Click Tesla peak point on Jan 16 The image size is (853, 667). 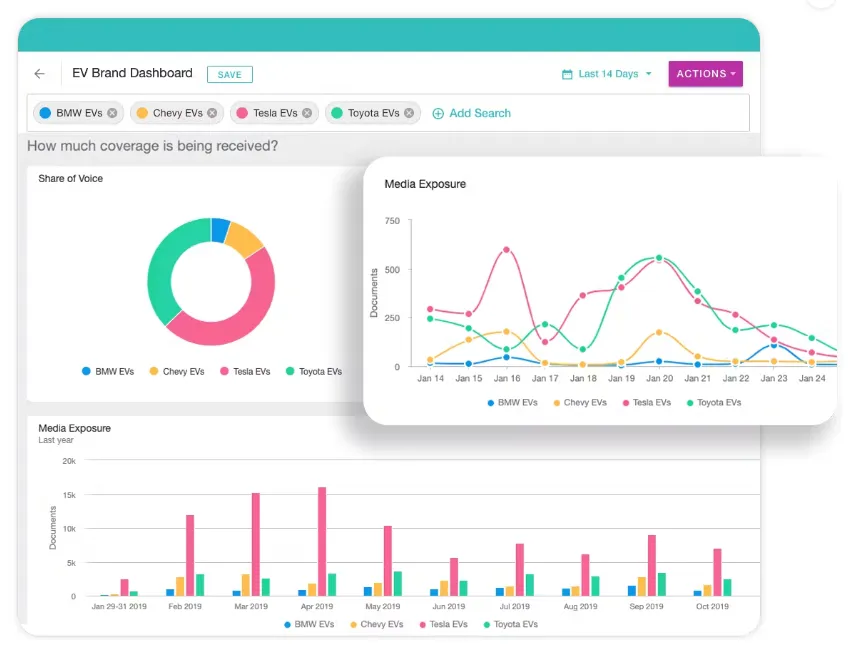[506, 250]
